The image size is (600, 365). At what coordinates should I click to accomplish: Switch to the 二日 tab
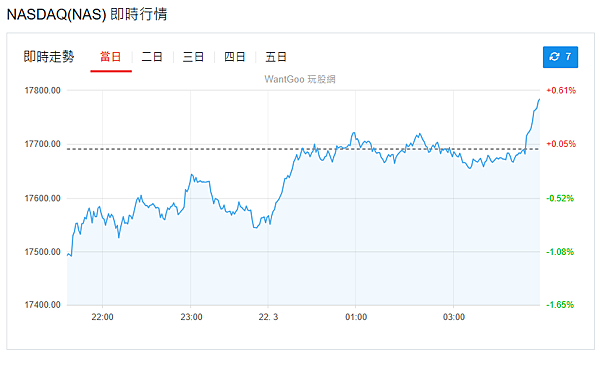(152, 57)
